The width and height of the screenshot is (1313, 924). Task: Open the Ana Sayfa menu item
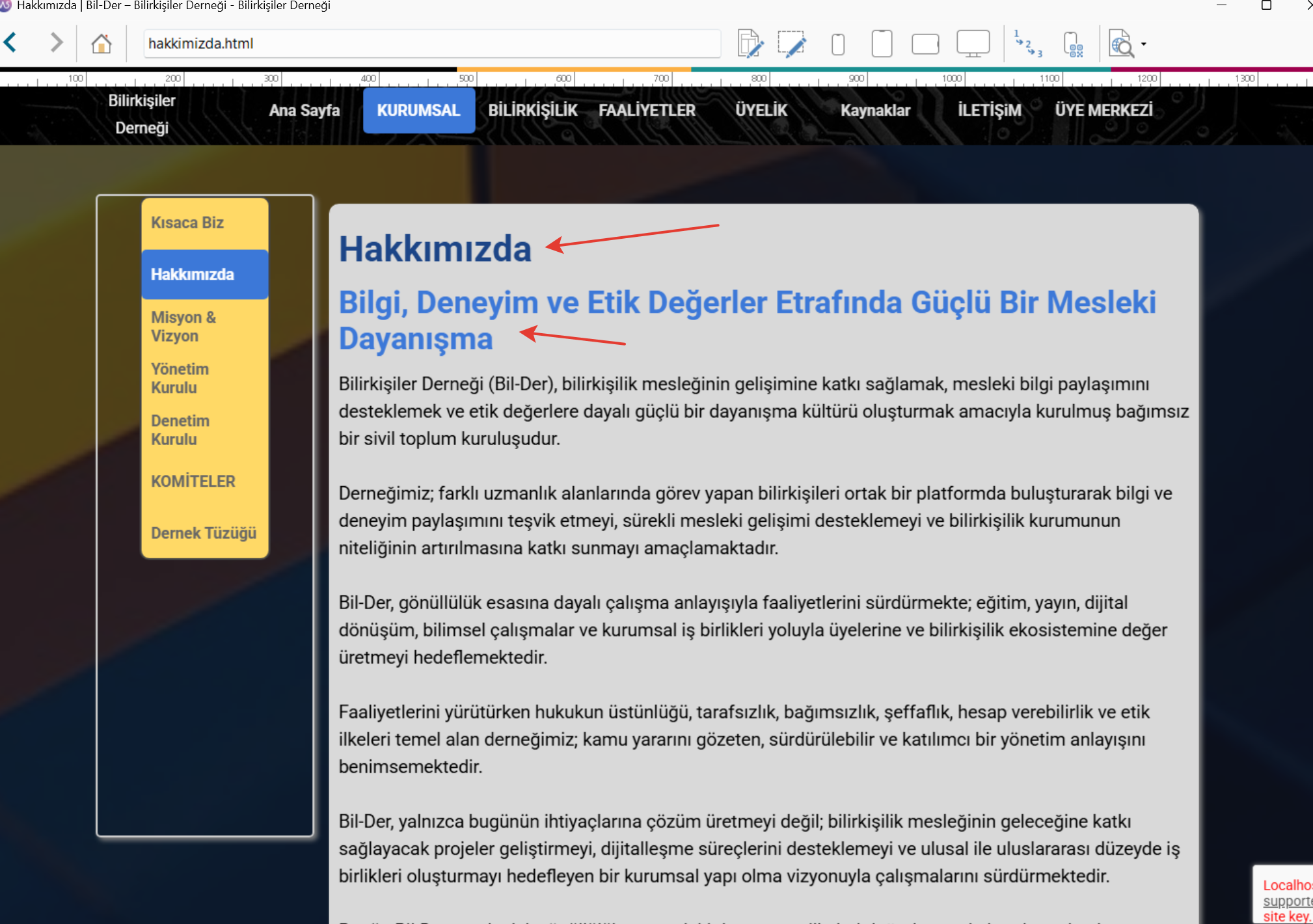[305, 110]
